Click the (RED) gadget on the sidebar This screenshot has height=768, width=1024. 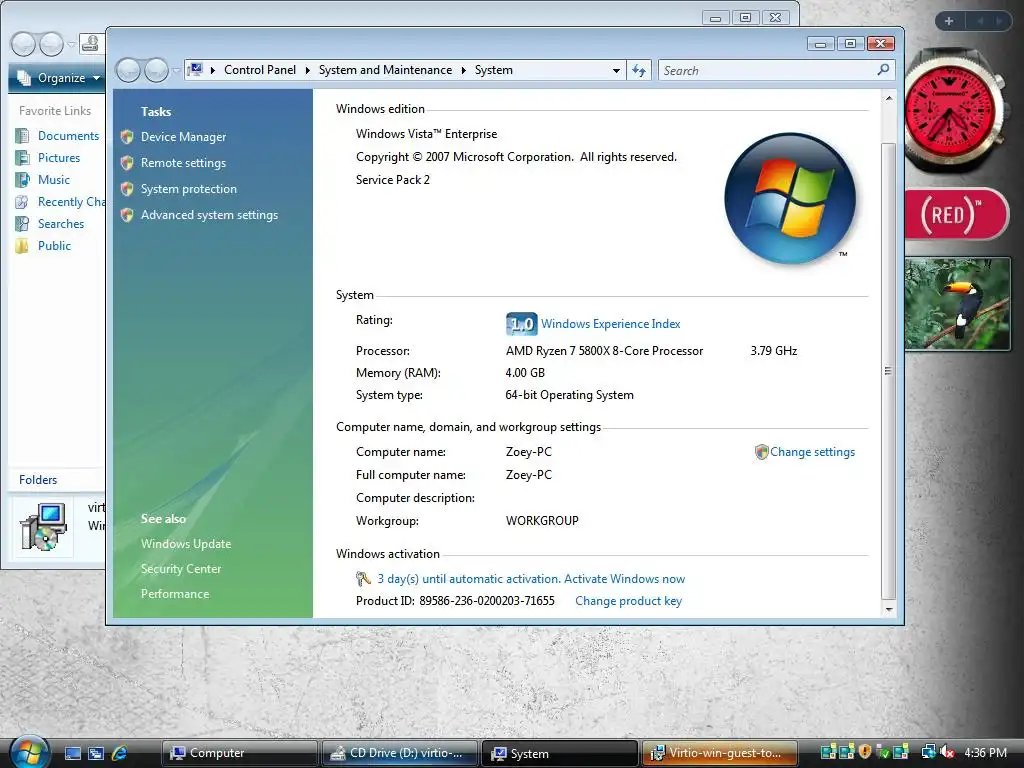[957, 214]
